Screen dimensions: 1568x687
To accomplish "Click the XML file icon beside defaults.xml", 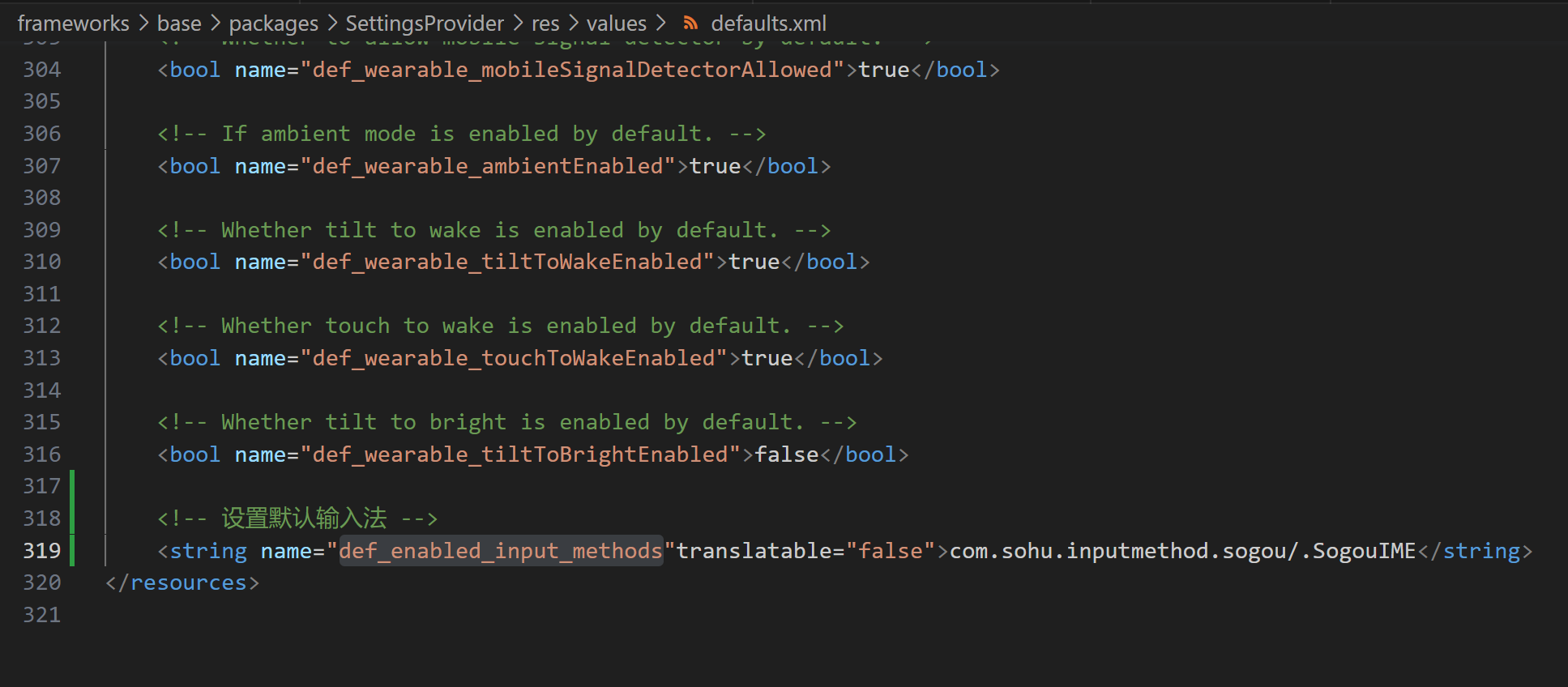I will tap(690, 23).
